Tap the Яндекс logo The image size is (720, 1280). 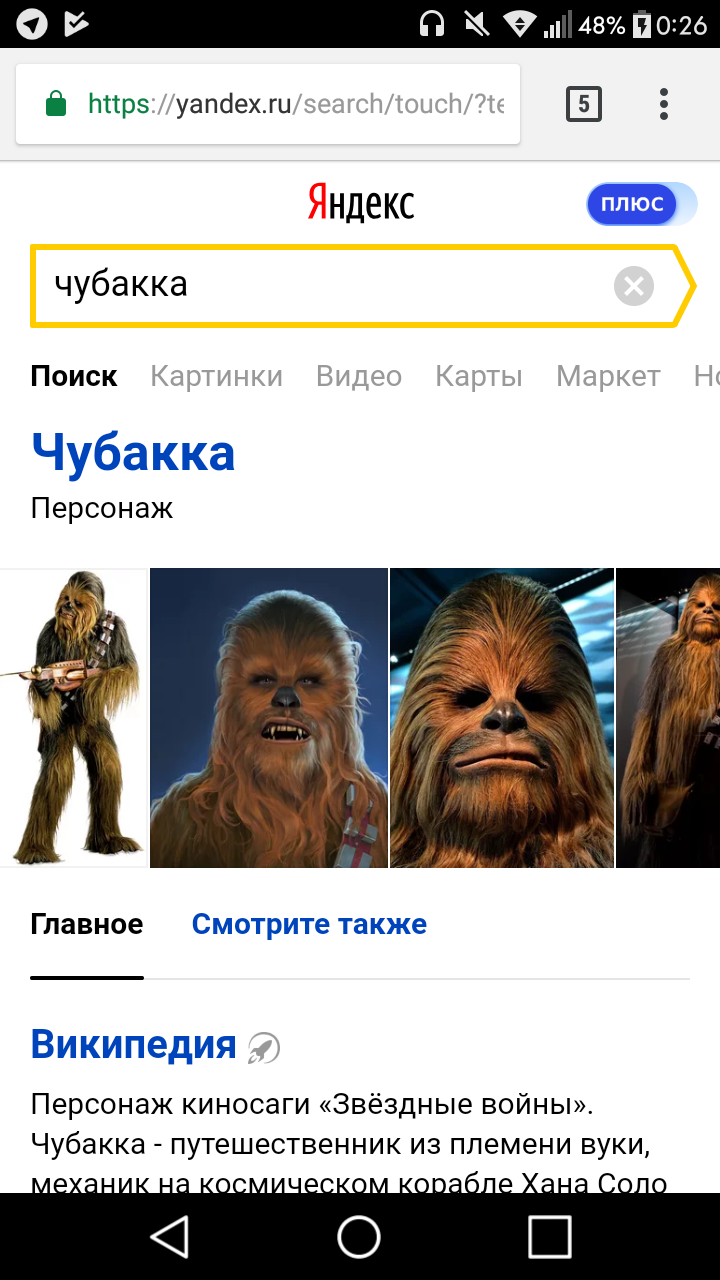click(x=360, y=203)
